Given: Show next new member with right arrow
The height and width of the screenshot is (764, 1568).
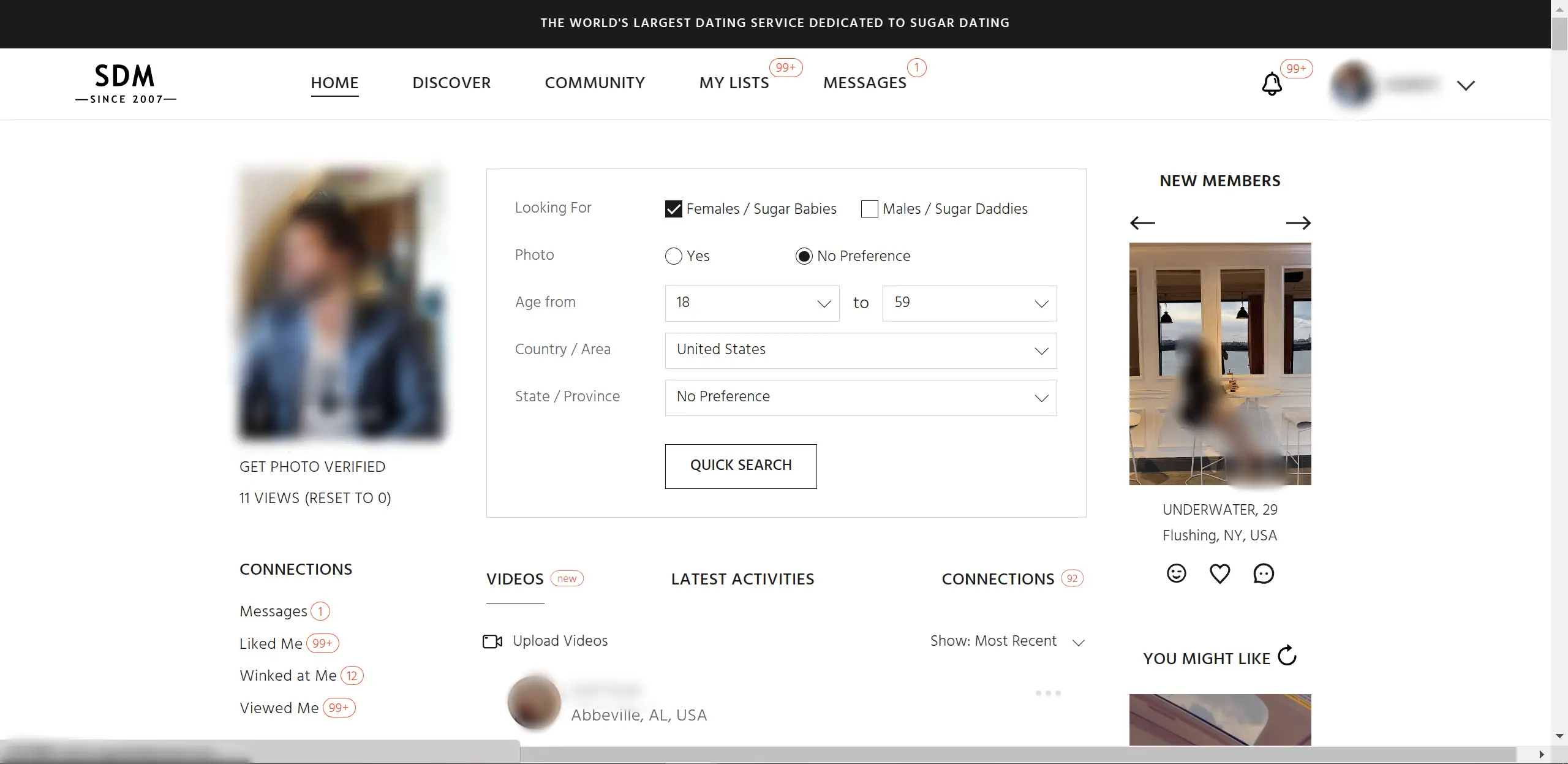Looking at the screenshot, I should 1298,223.
